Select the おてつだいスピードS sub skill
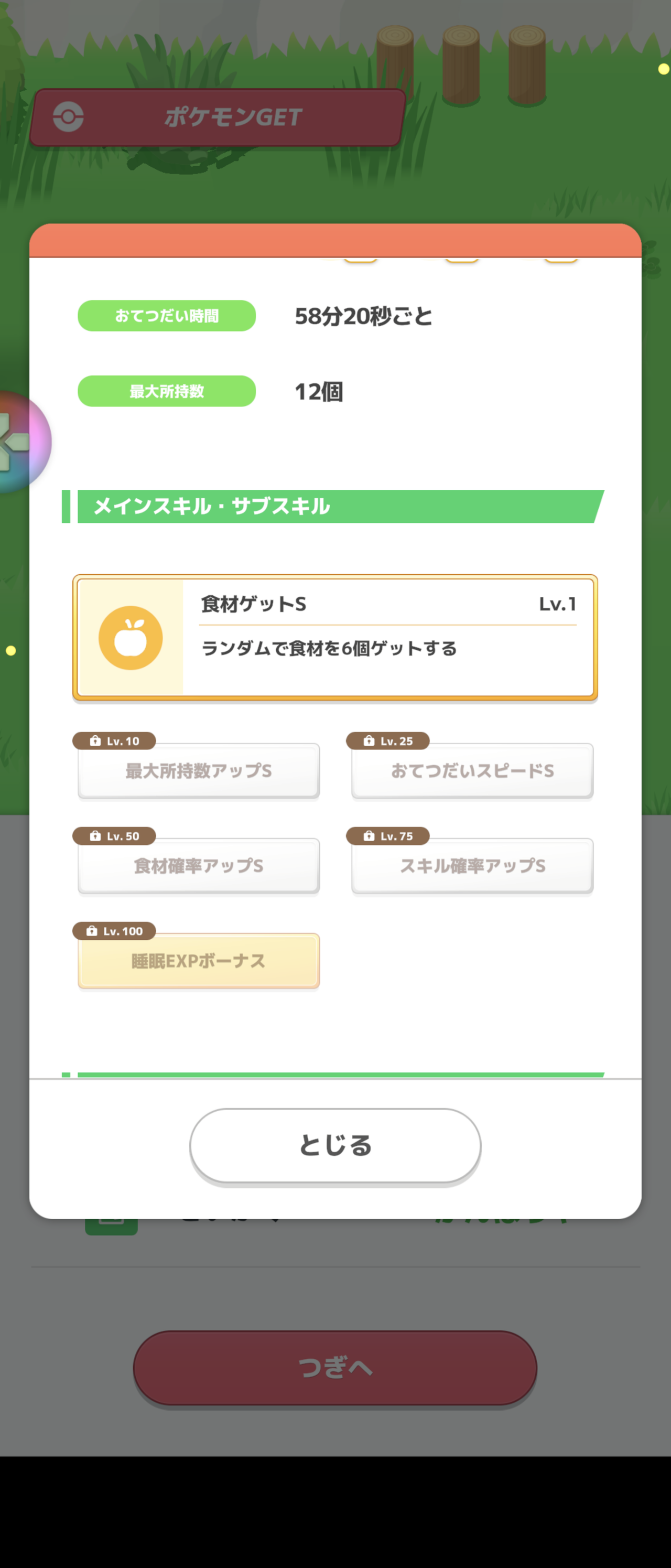 click(472, 771)
